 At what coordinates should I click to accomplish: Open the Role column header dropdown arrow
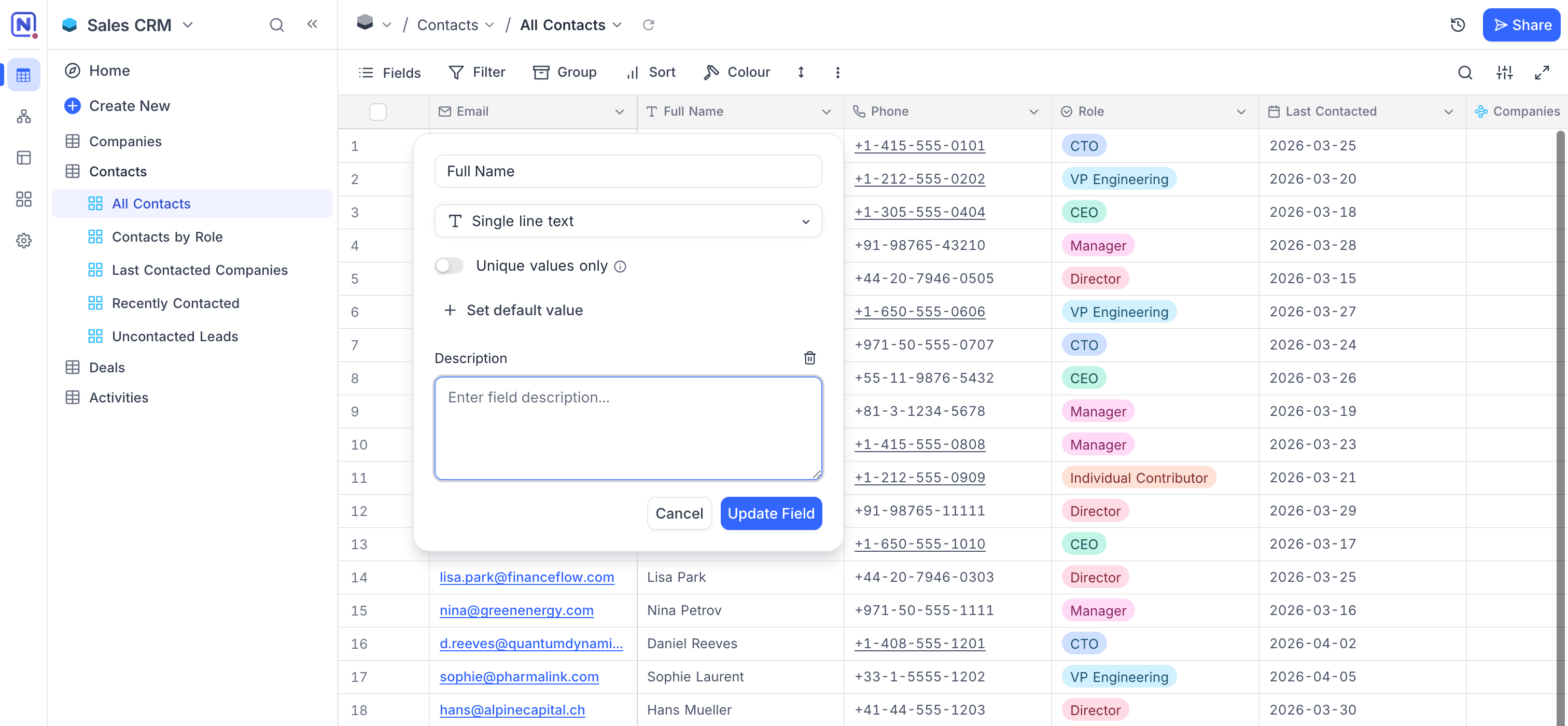coord(1241,112)
